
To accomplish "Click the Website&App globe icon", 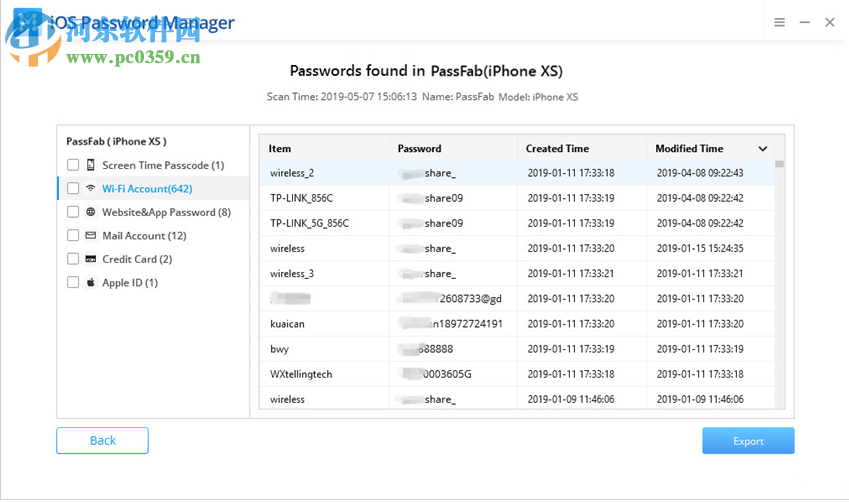I will tap(90, 212).
